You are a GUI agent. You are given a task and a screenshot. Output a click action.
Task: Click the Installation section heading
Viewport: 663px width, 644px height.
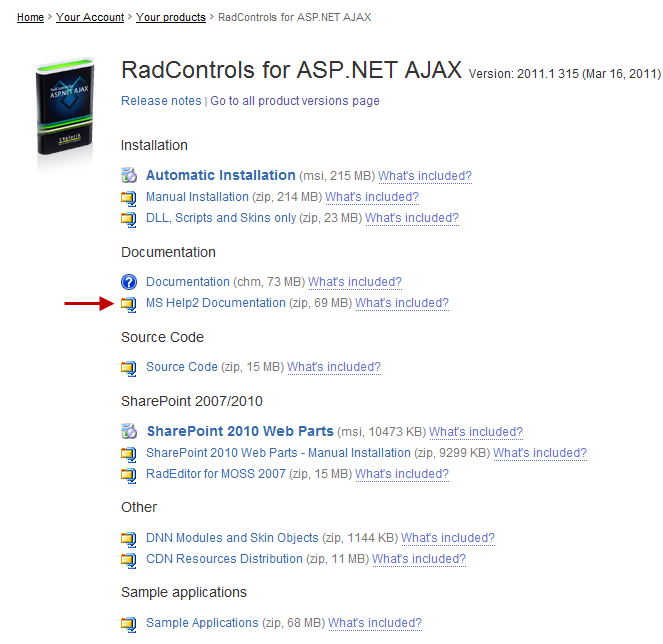pyautogui.click(x=154, y=145)
